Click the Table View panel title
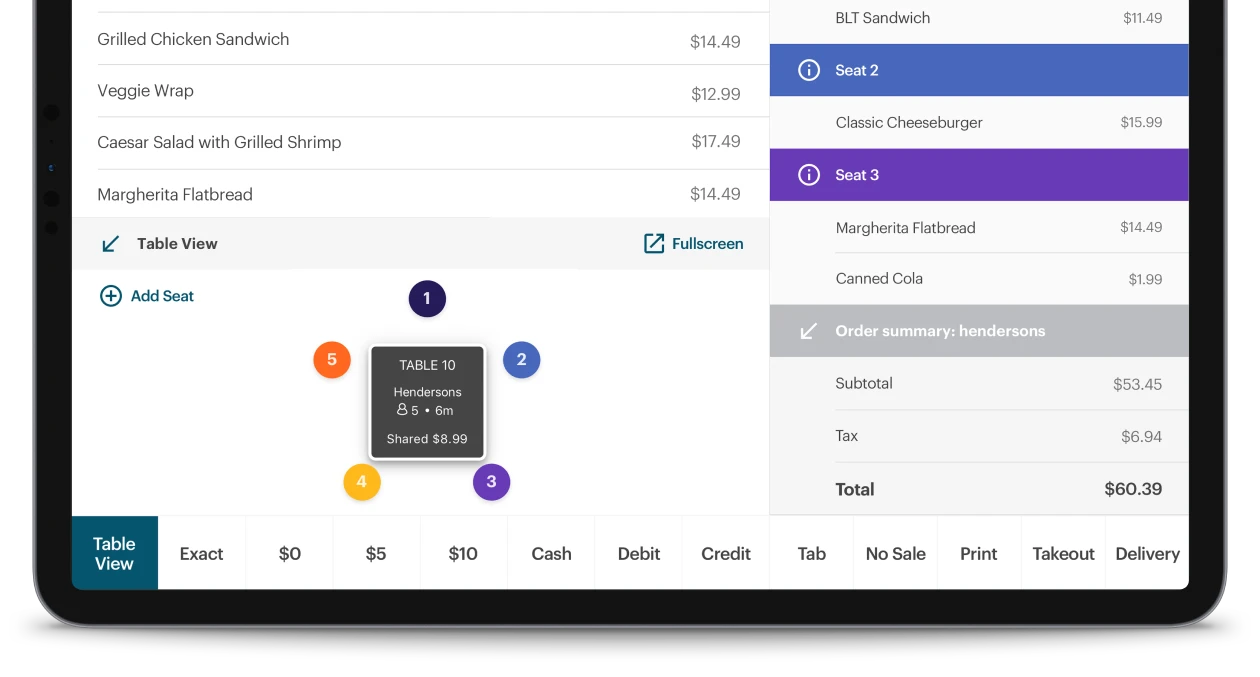This screenshot has height=677, width=1260. click(177, 243)
